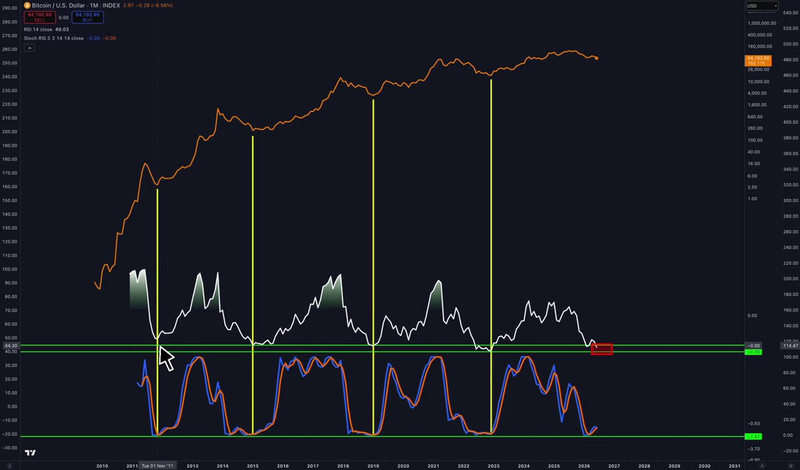The width and height of the screenshot is (800, 470).
Task: Click the 2027 label on the time axis
Action: pyautogui.click(x=614, y=466)
